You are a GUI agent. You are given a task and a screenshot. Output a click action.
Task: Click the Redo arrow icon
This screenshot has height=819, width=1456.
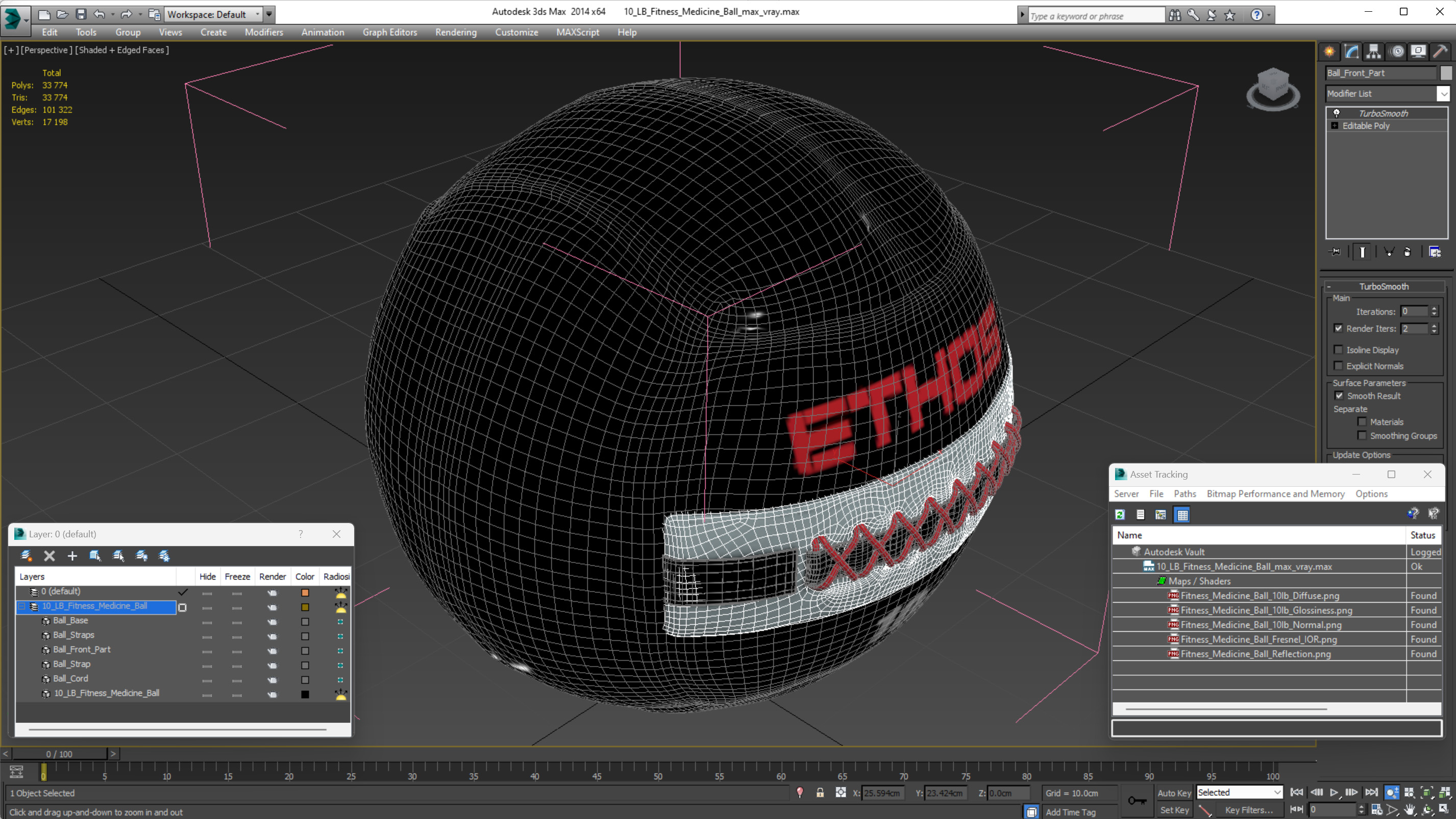click(x=126, y=14)
